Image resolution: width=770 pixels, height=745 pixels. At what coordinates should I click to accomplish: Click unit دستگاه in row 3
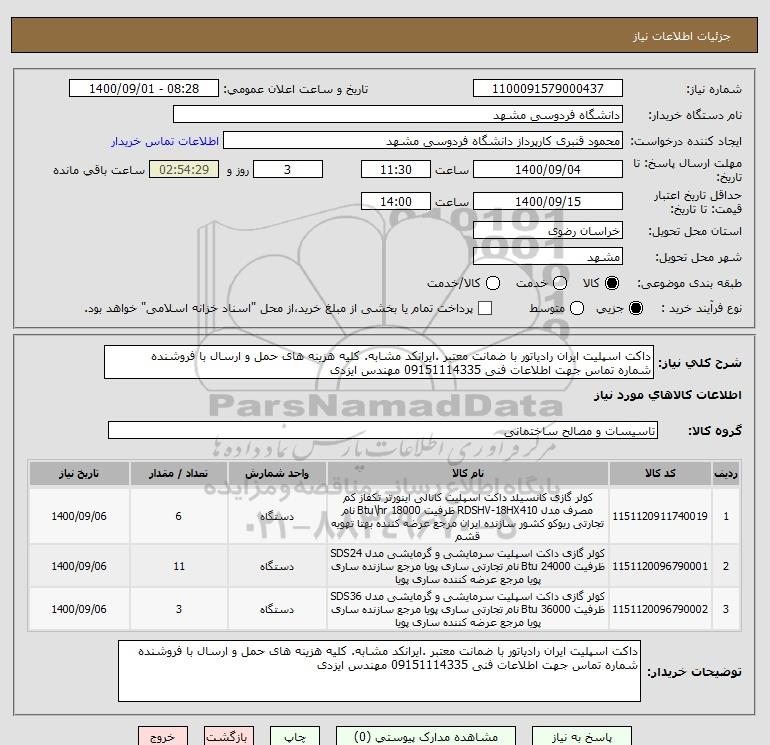click(x=277, y=609)
